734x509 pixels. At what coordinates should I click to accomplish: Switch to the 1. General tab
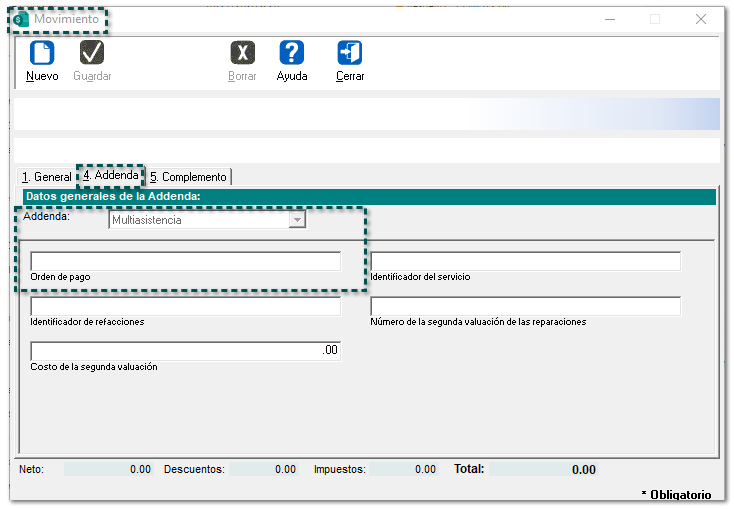click(46, 177)
